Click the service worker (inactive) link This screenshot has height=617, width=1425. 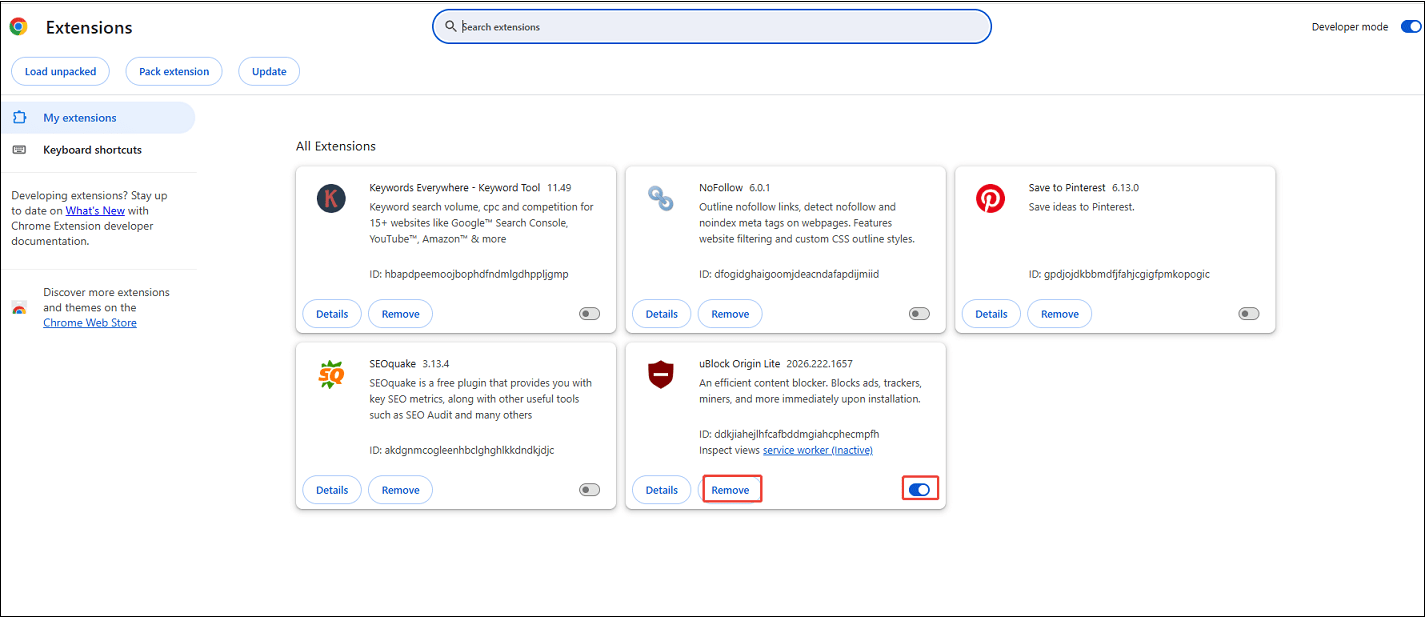pos(817,450)
